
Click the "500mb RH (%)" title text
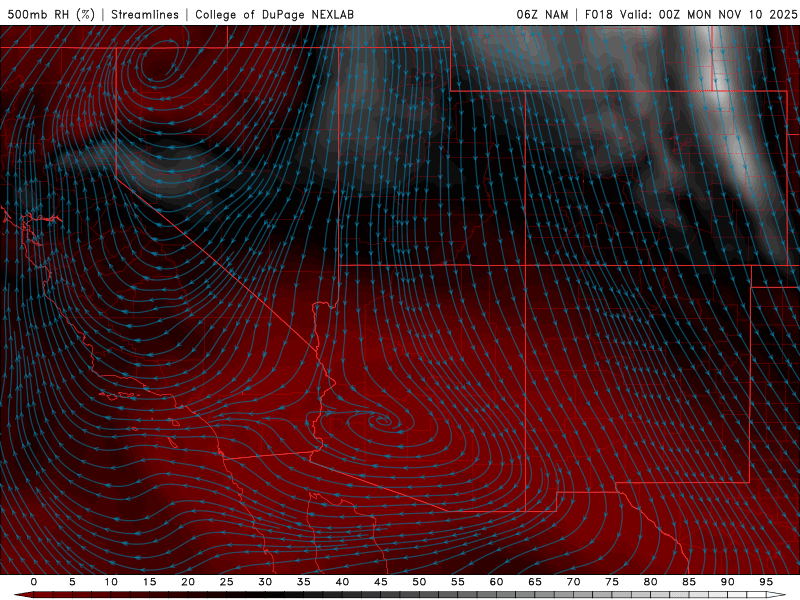pyautogui.click(x=51, y=14)
